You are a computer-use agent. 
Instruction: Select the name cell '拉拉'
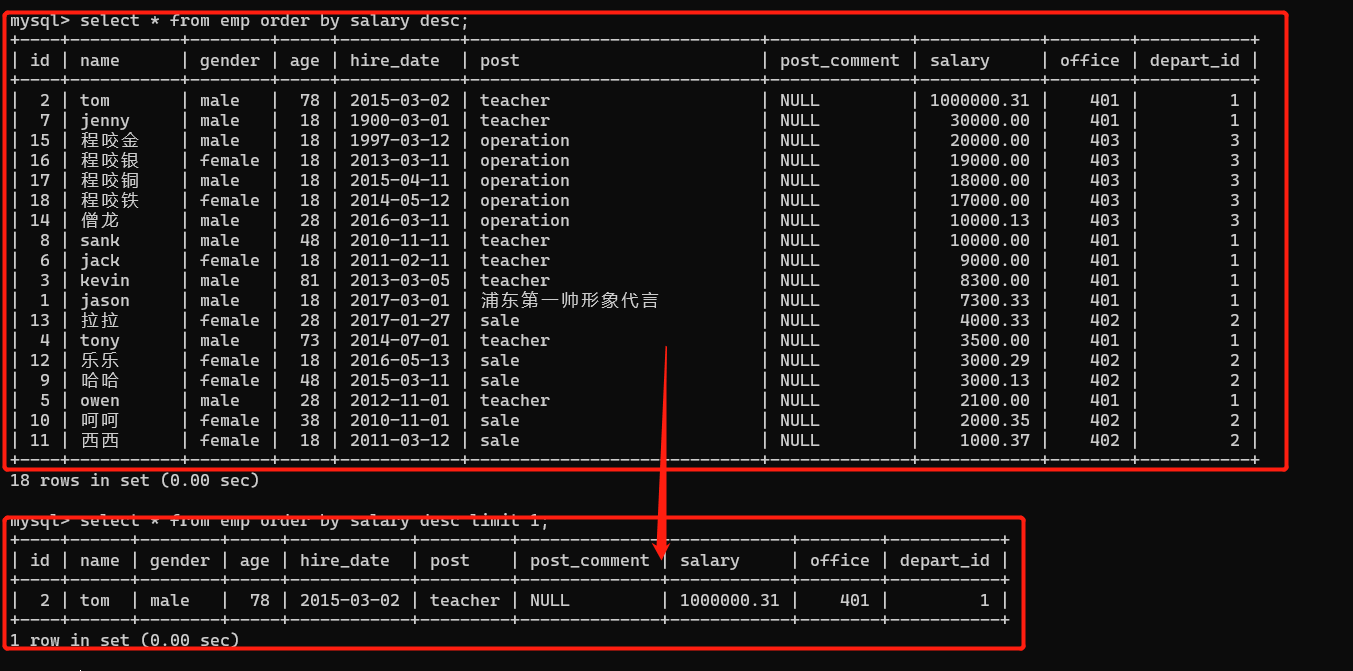100,320
